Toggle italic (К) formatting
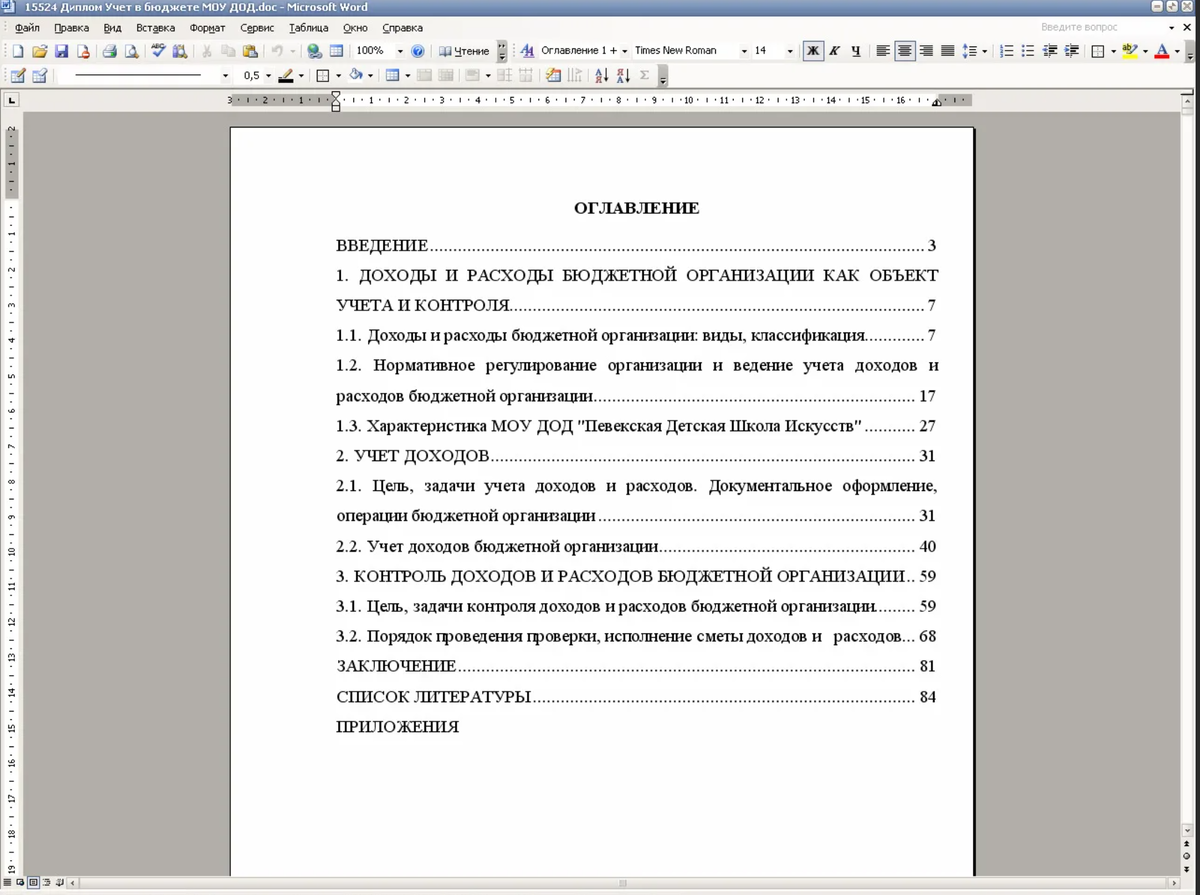 [834, 51]
